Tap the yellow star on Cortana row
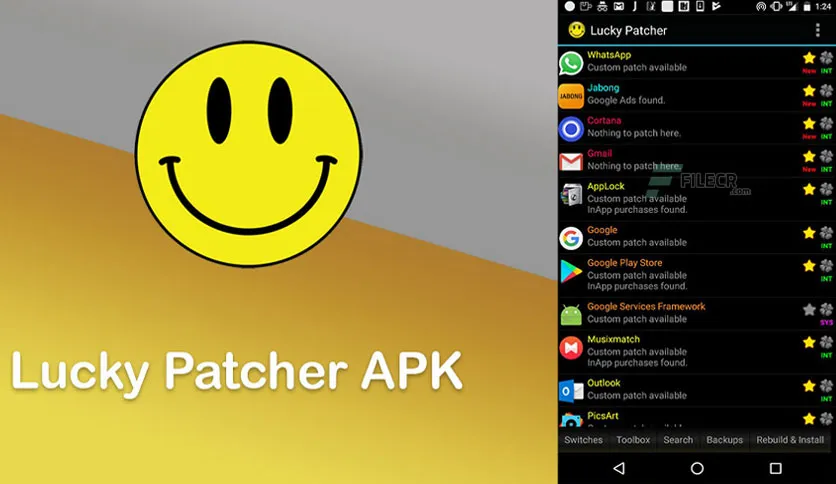The width and height of the screenshot is (836, 484). click(x=809, y=123)
